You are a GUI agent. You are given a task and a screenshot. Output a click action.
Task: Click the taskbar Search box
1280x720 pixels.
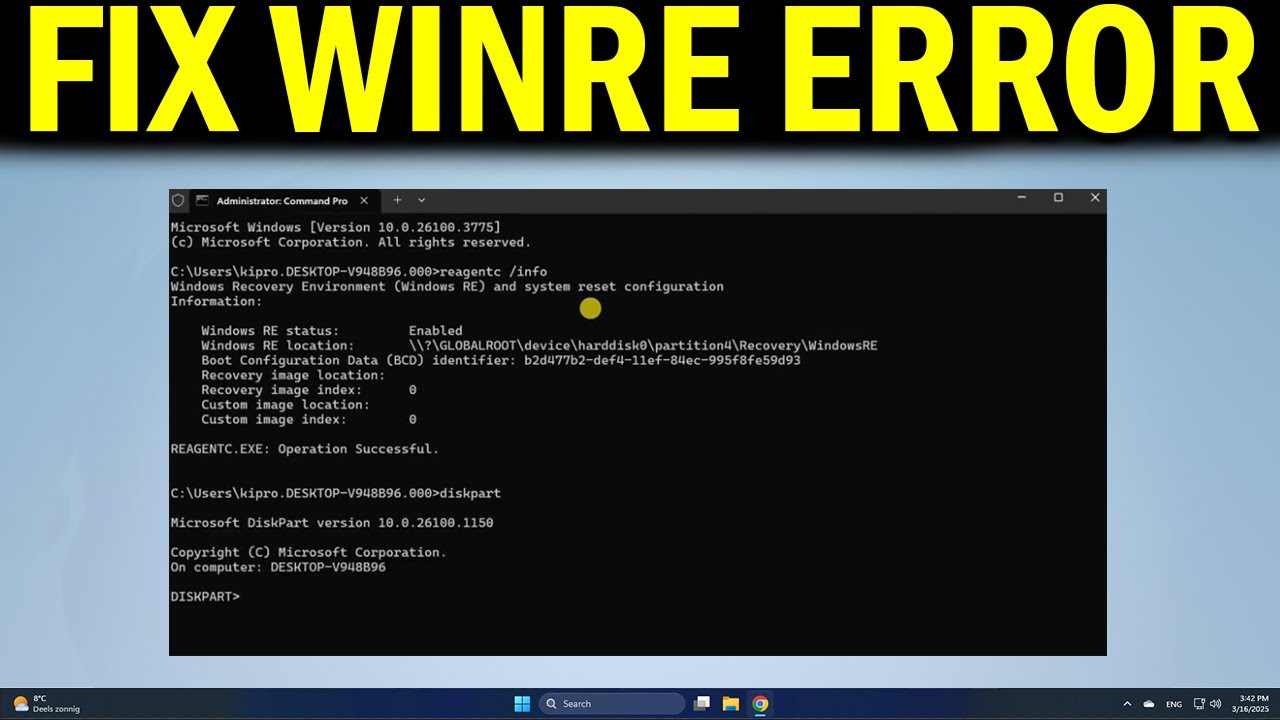click(612, 704)
